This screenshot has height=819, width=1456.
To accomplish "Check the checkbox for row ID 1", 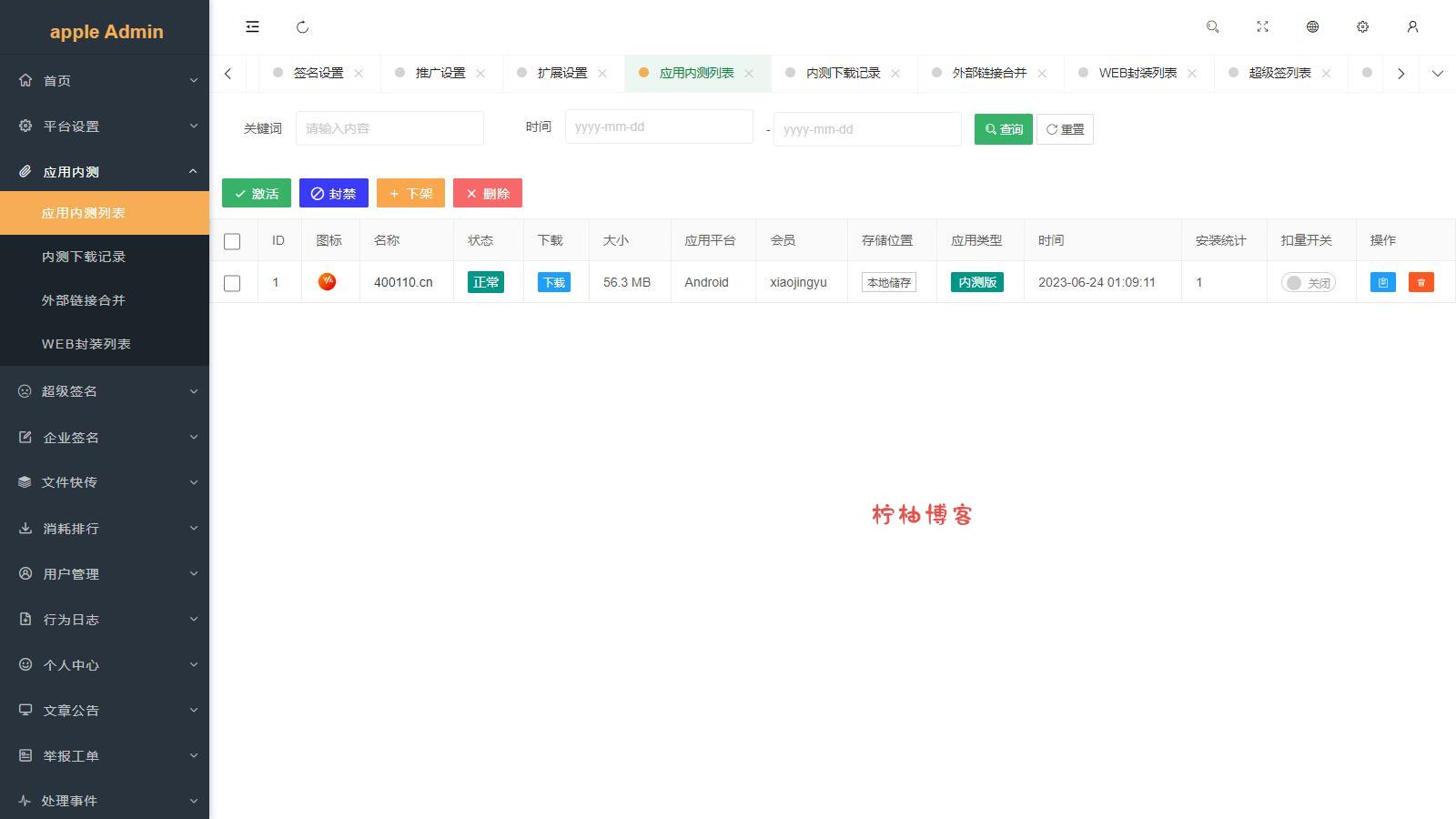I will (232, 283).
